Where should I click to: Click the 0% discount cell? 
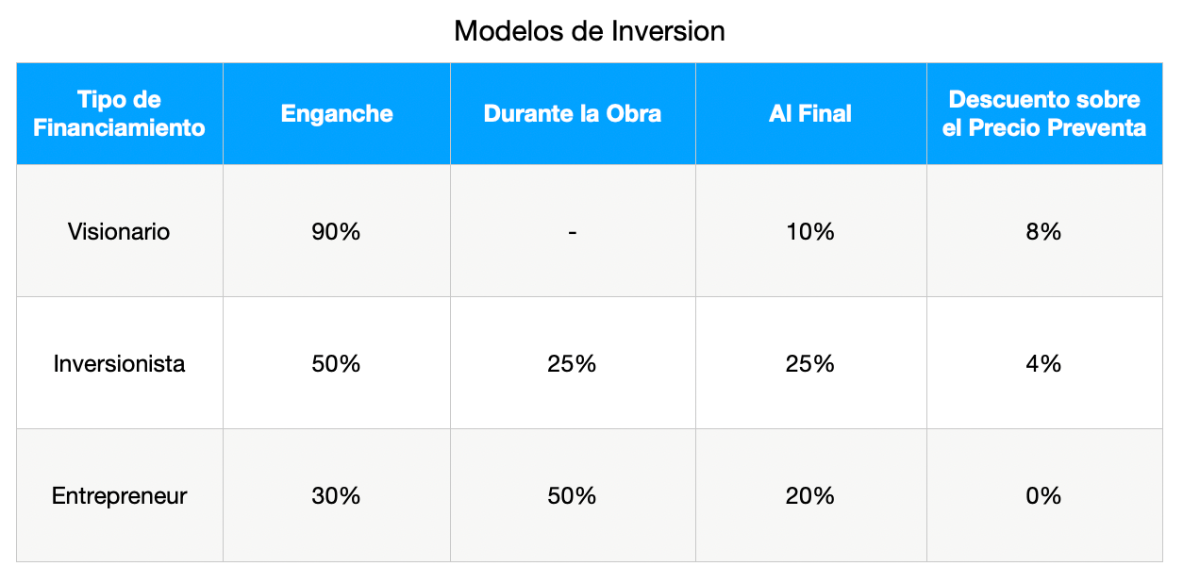point(1044,495)
